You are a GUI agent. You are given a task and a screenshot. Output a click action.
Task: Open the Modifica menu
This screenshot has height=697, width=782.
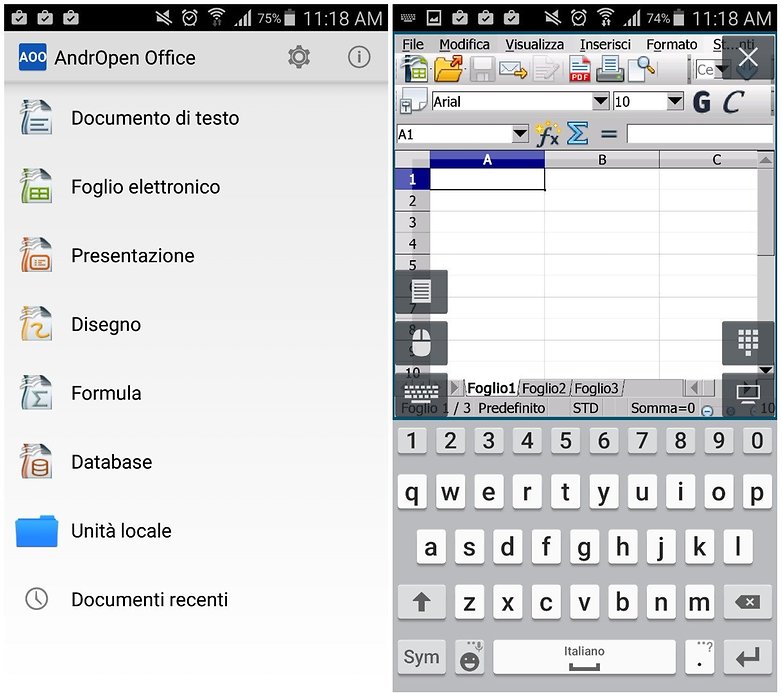point(464,44)
